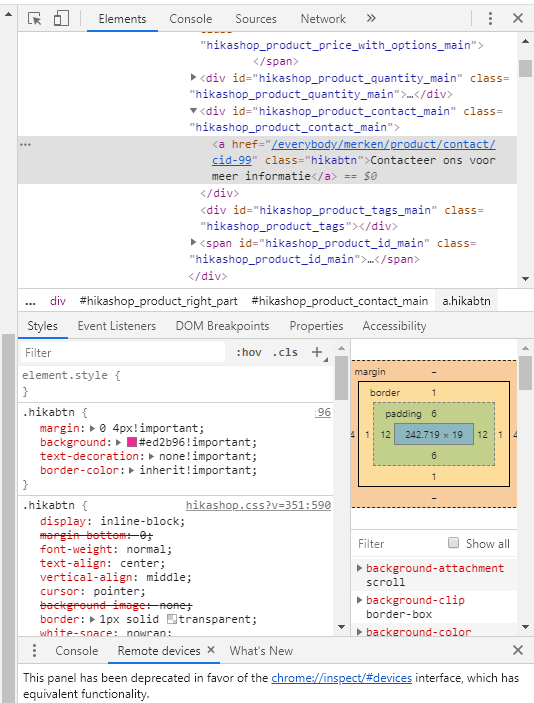Open the Event Listeners tab
This screenshot has height=703, width=534.
[x=117, y=326]
